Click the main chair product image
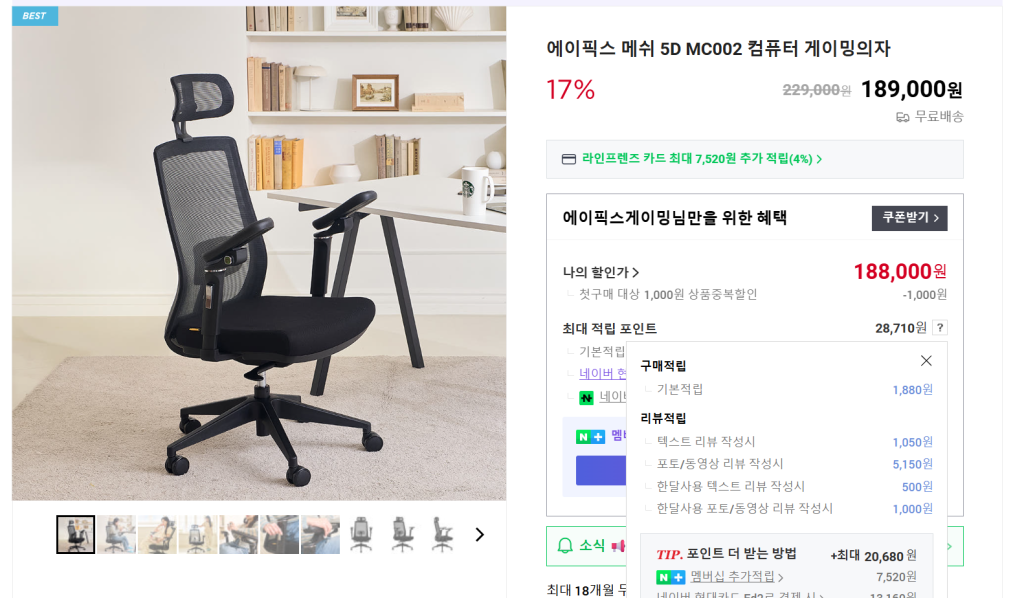This screenshot has height=598, width=1024. pos(259,253)
